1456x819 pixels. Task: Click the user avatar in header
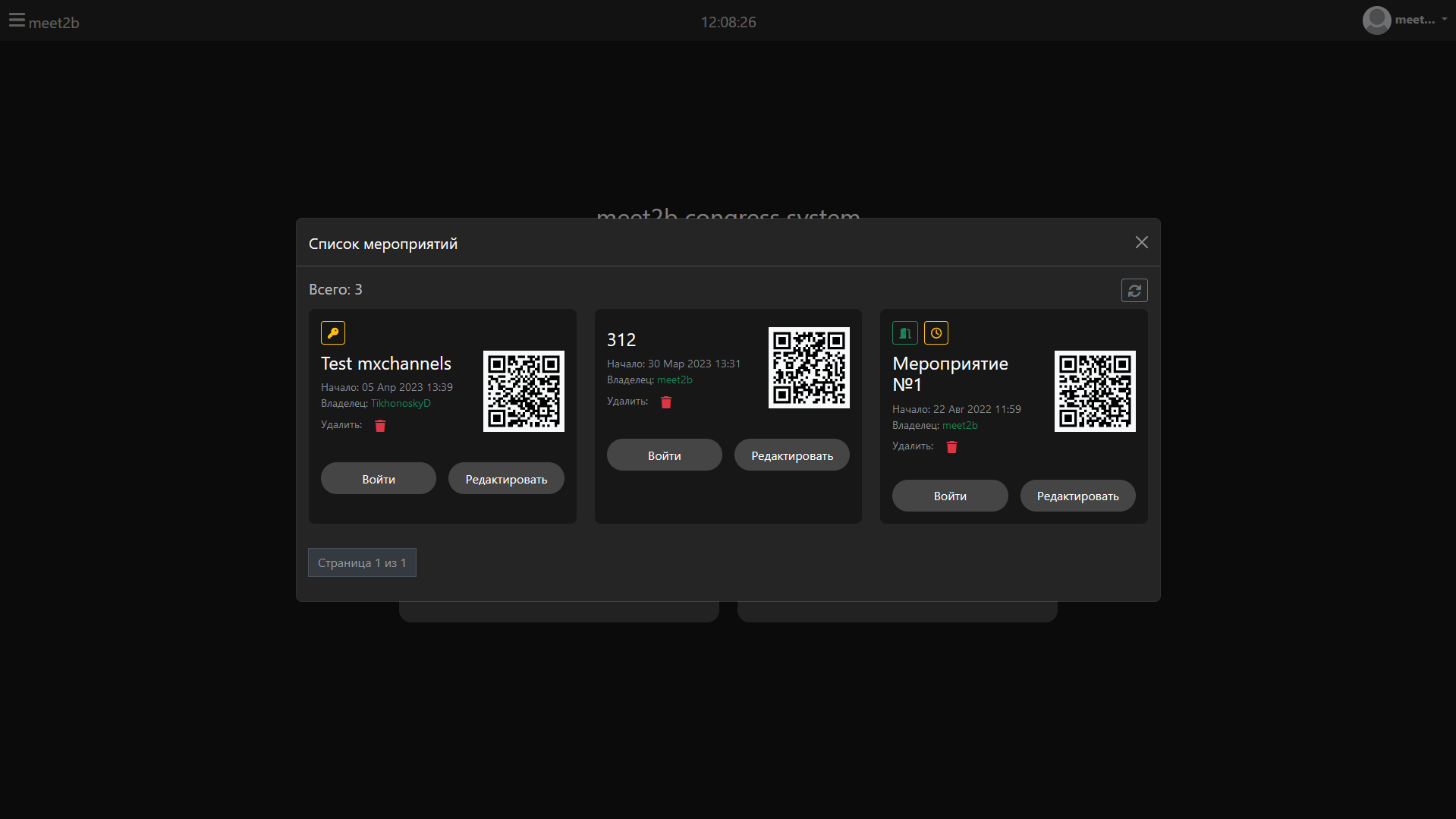(x=1376, y=20)
